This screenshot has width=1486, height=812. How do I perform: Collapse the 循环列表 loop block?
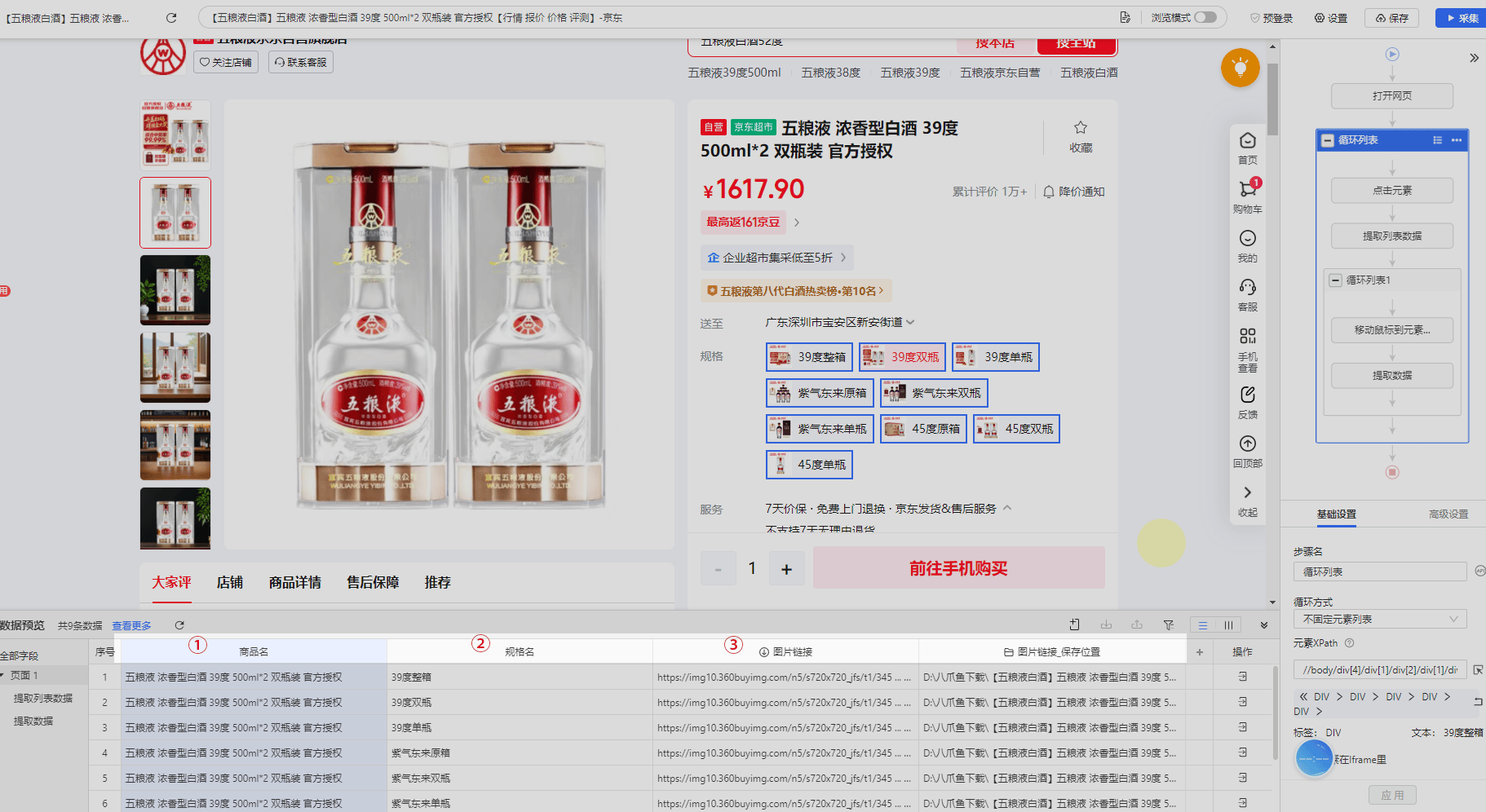1328,140
